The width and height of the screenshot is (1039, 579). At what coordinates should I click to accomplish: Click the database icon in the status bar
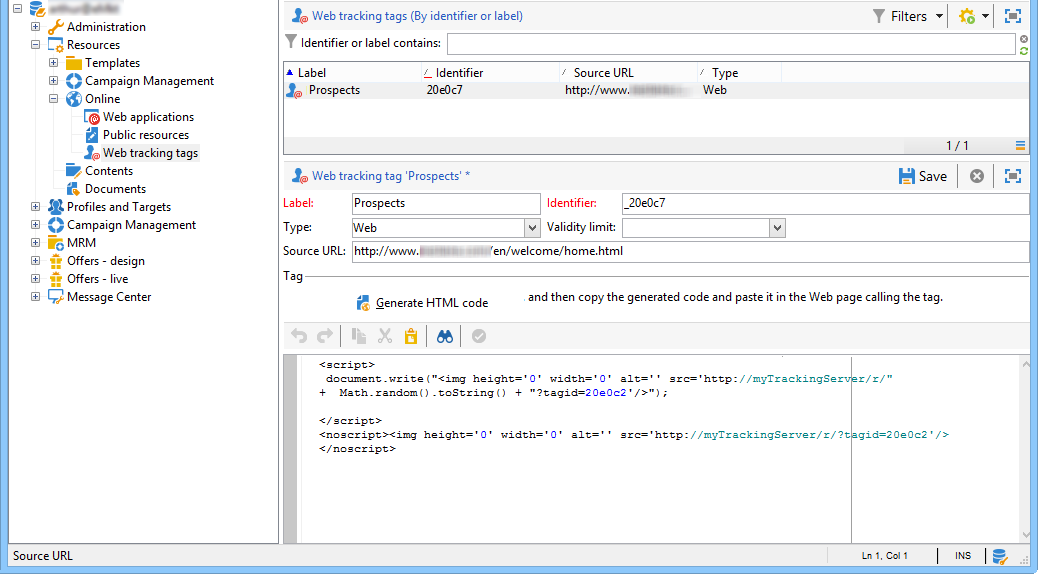tap(998, 556)
